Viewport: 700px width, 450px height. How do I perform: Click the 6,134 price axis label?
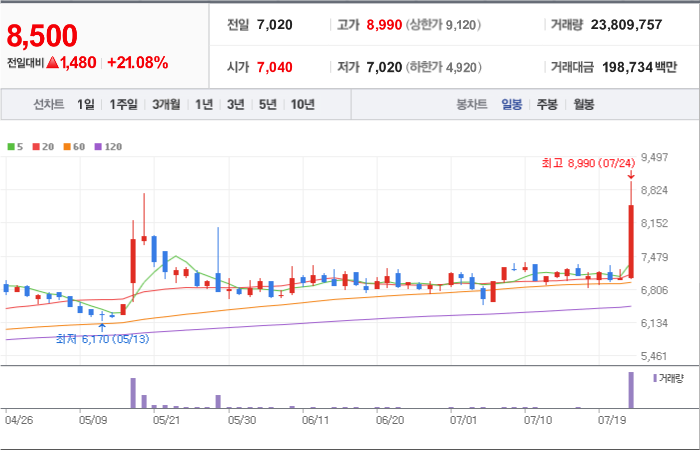[654, 323]
